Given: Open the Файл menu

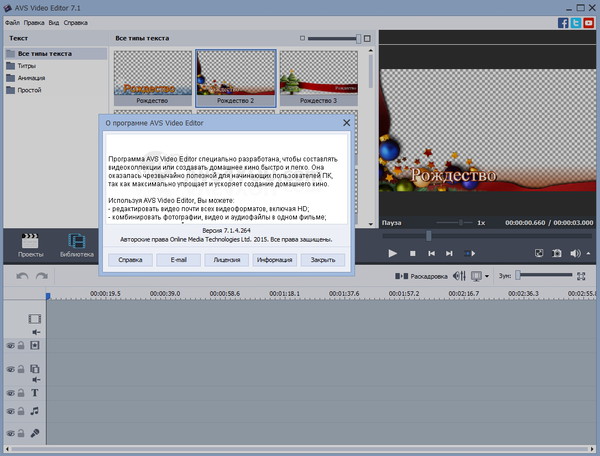Looking at the screenshot, I should 10,21.
